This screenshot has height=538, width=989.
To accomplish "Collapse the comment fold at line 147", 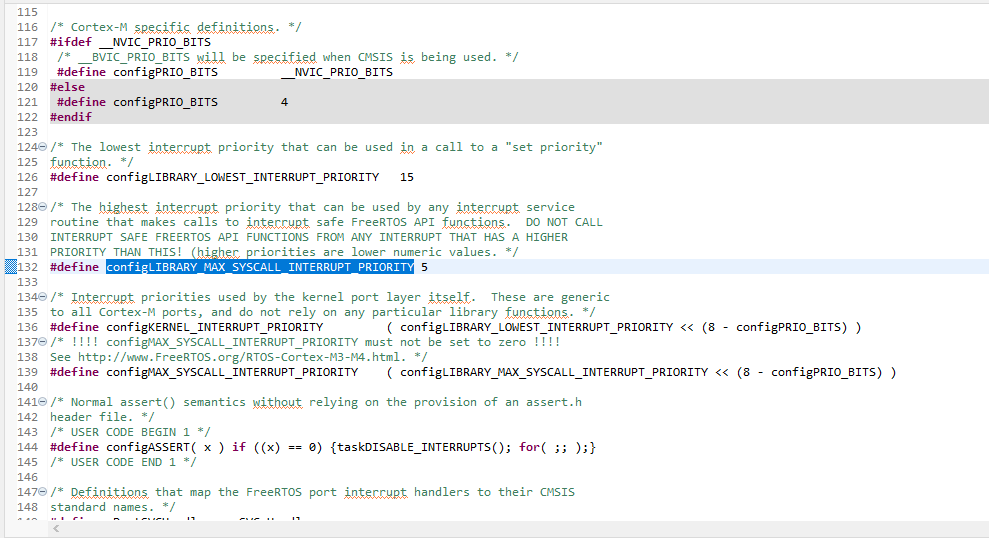I will coord(42,492).
